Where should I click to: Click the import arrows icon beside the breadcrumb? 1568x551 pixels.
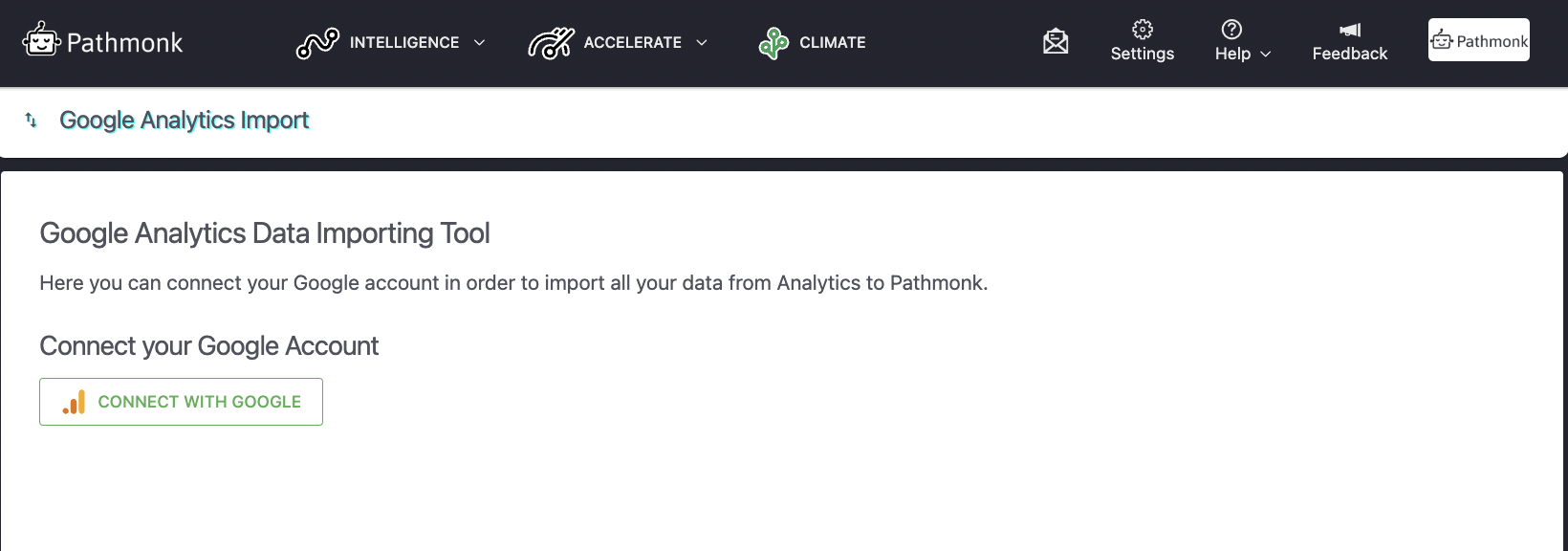coord(31,121)
